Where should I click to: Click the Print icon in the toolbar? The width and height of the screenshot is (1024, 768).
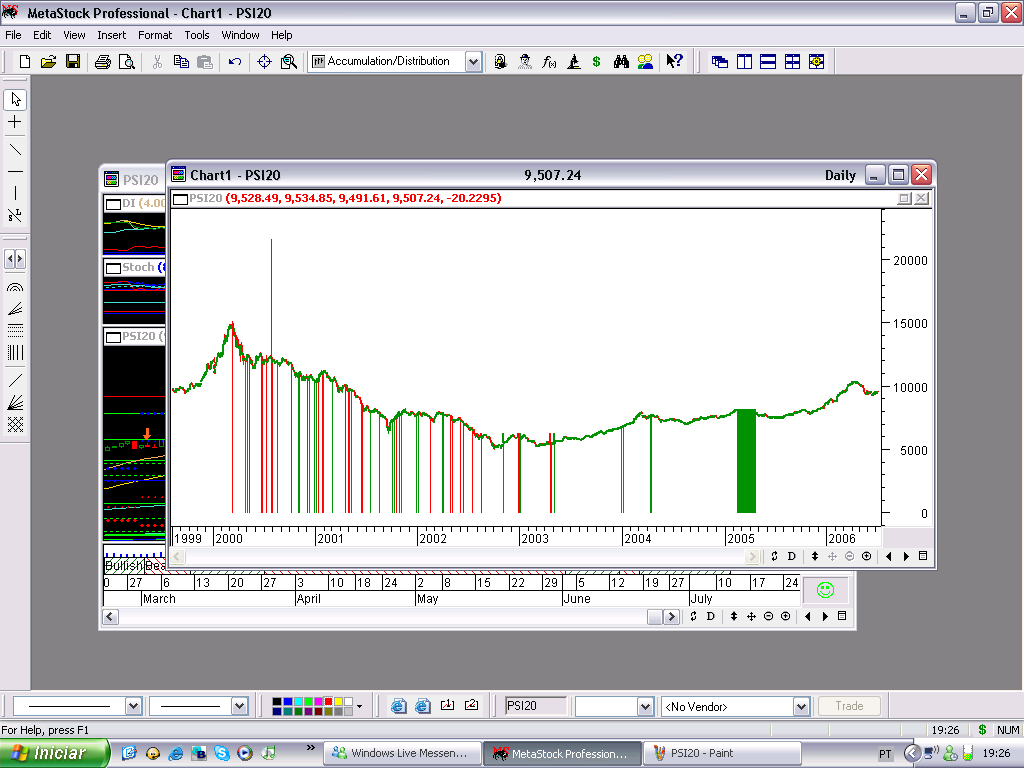(x=102, y=62)
